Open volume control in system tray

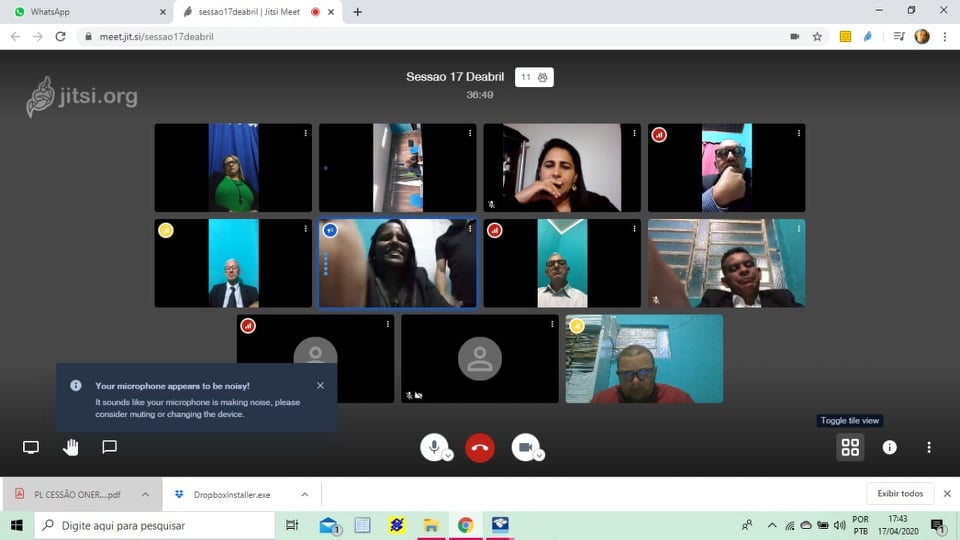[x=839, y=525]
